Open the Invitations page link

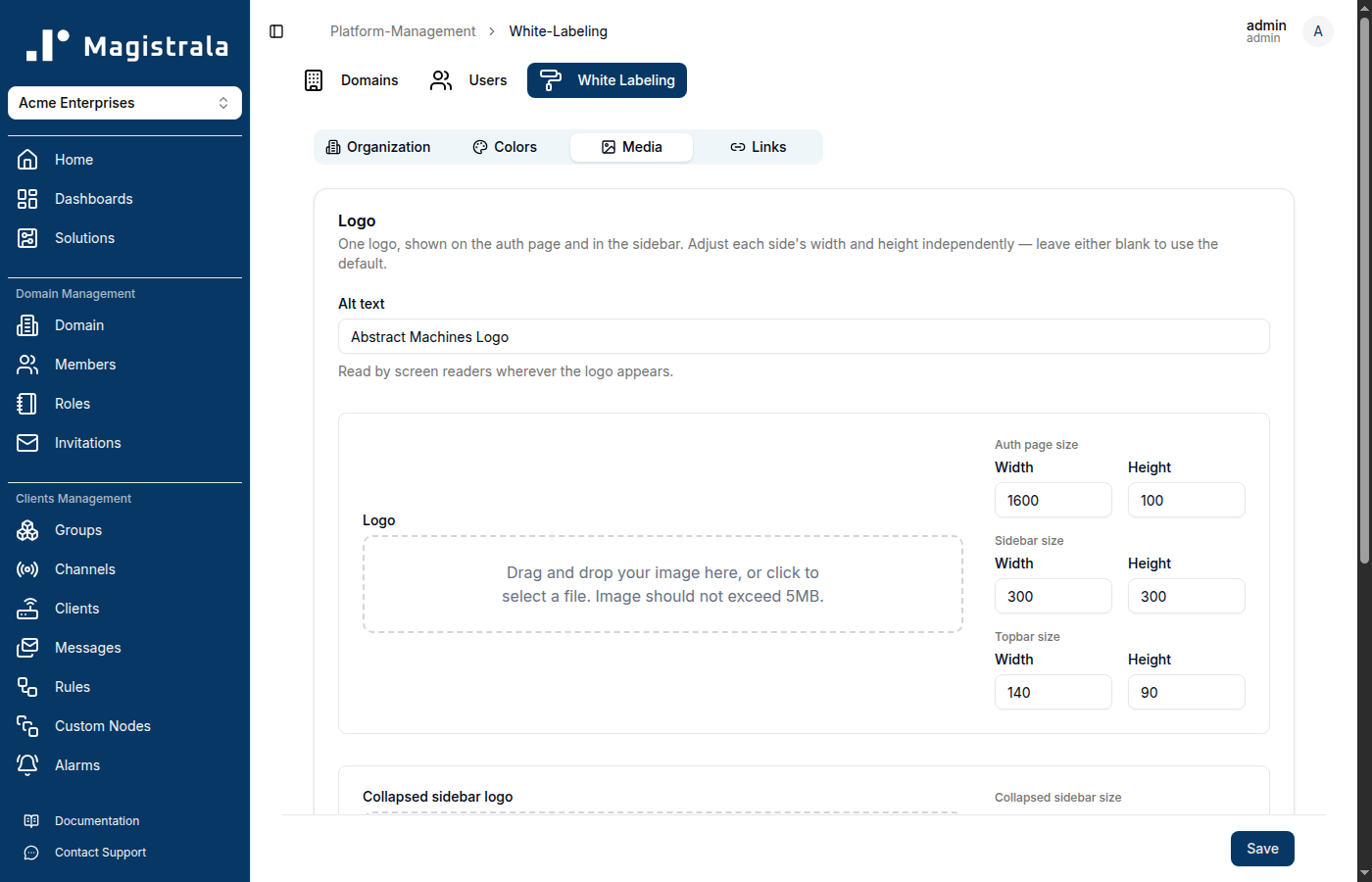(x=88, y=443)
